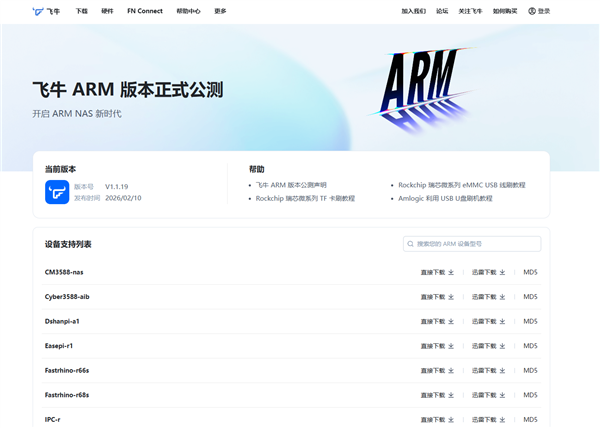The height and width of the screenshot is (428, 600).
Task: Click Xunlei download arrow icon for IPC-r
Action: pyautogui.click(x=502, y=420)
